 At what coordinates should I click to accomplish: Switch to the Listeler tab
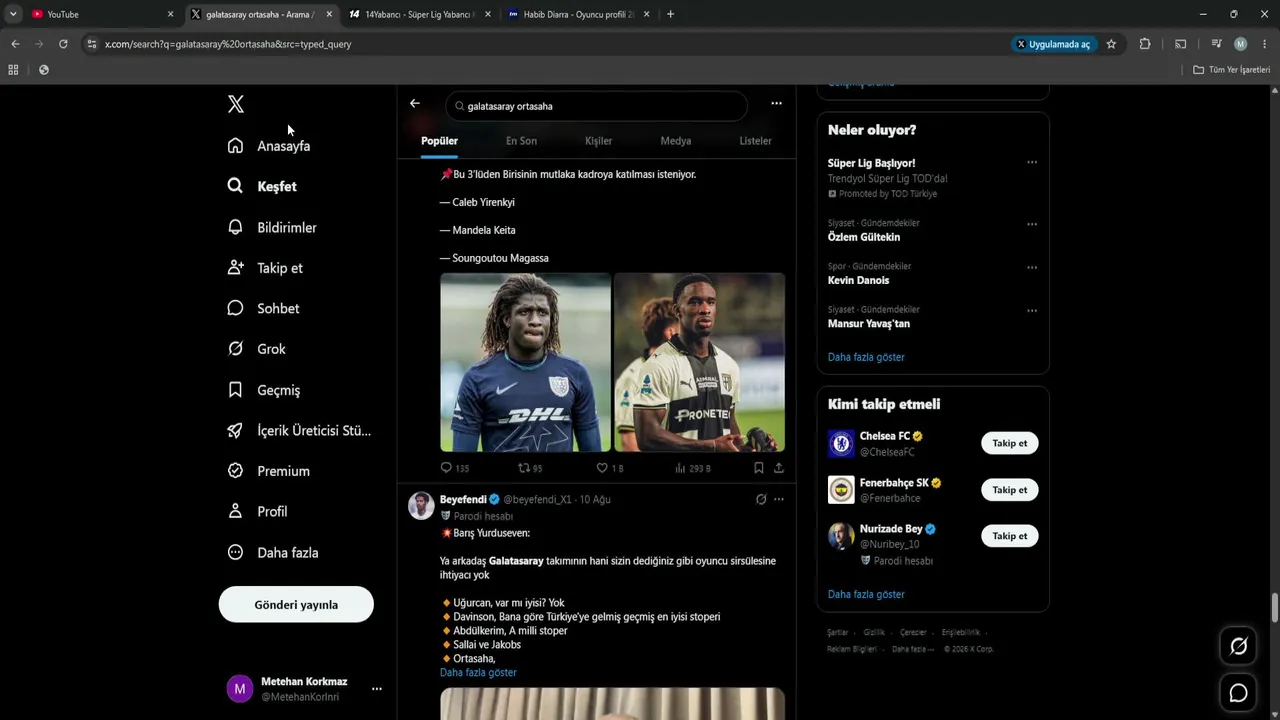[755, 141]
